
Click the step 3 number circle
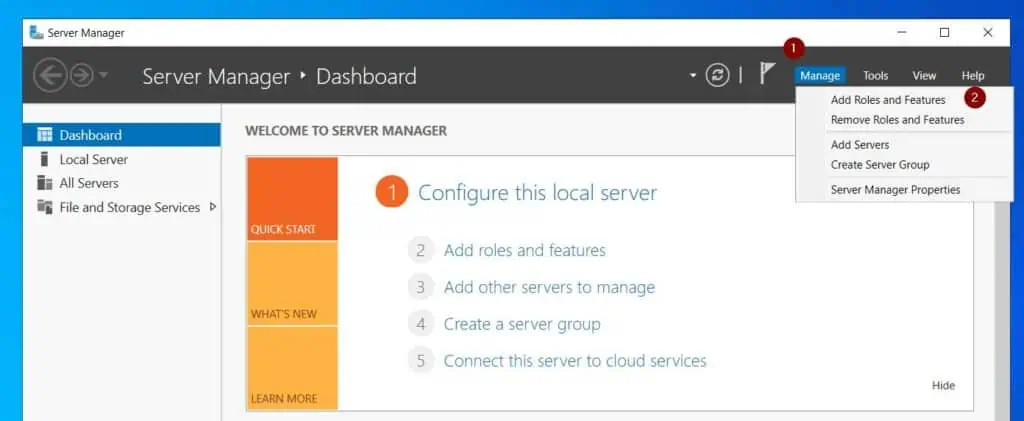coord(421,287)
